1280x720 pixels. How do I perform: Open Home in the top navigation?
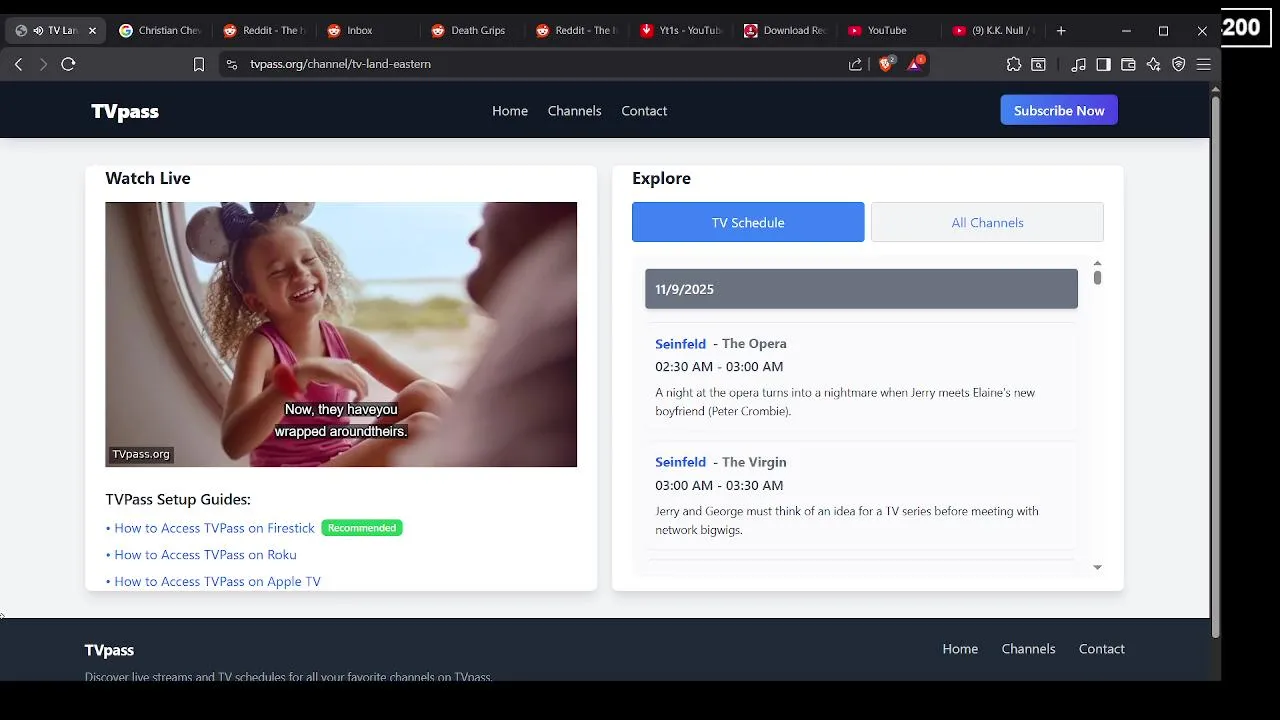[510, 111]
